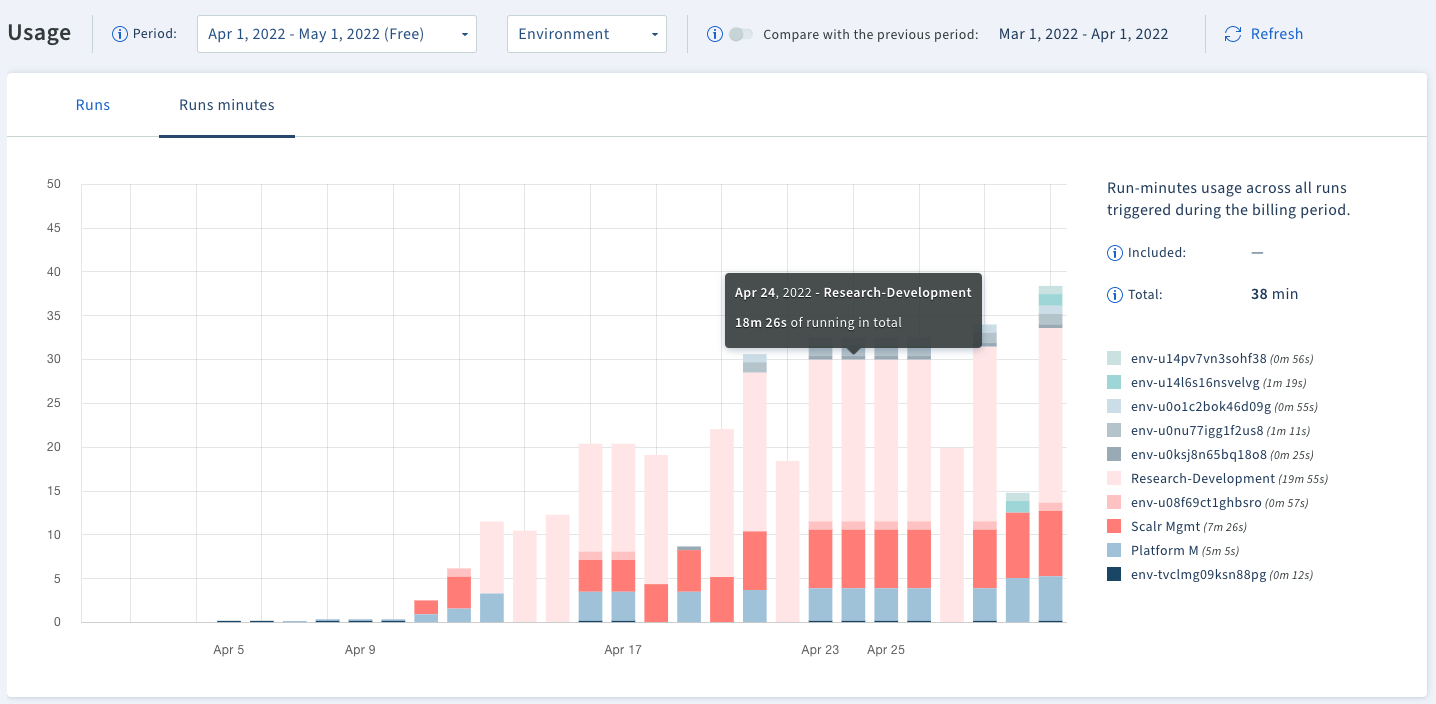
Task: Click the Period dropdown chevron
Action: point(464,33)
